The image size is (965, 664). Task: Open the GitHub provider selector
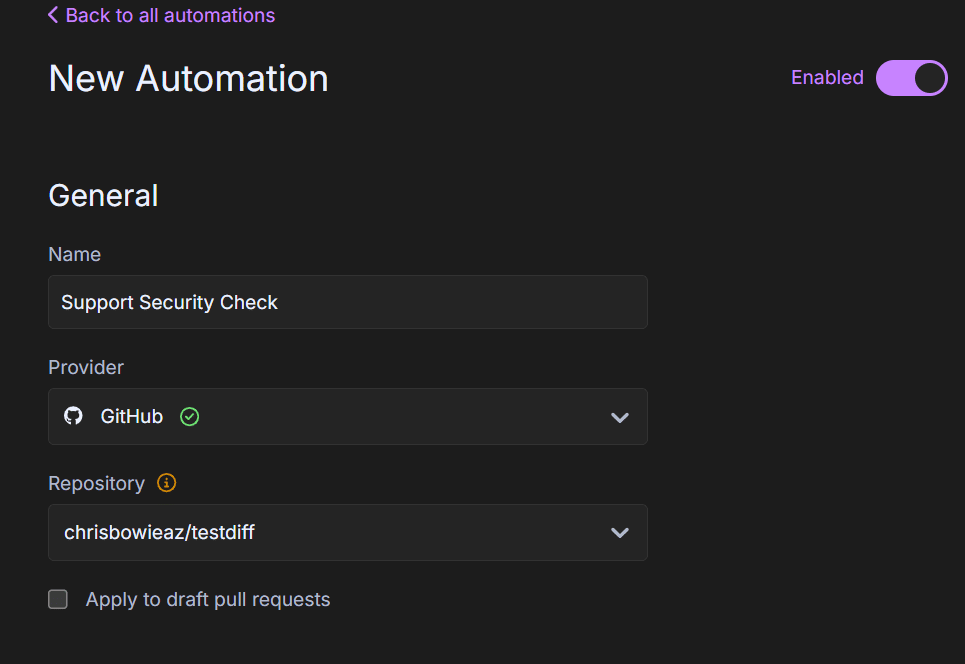coord(347,417)
